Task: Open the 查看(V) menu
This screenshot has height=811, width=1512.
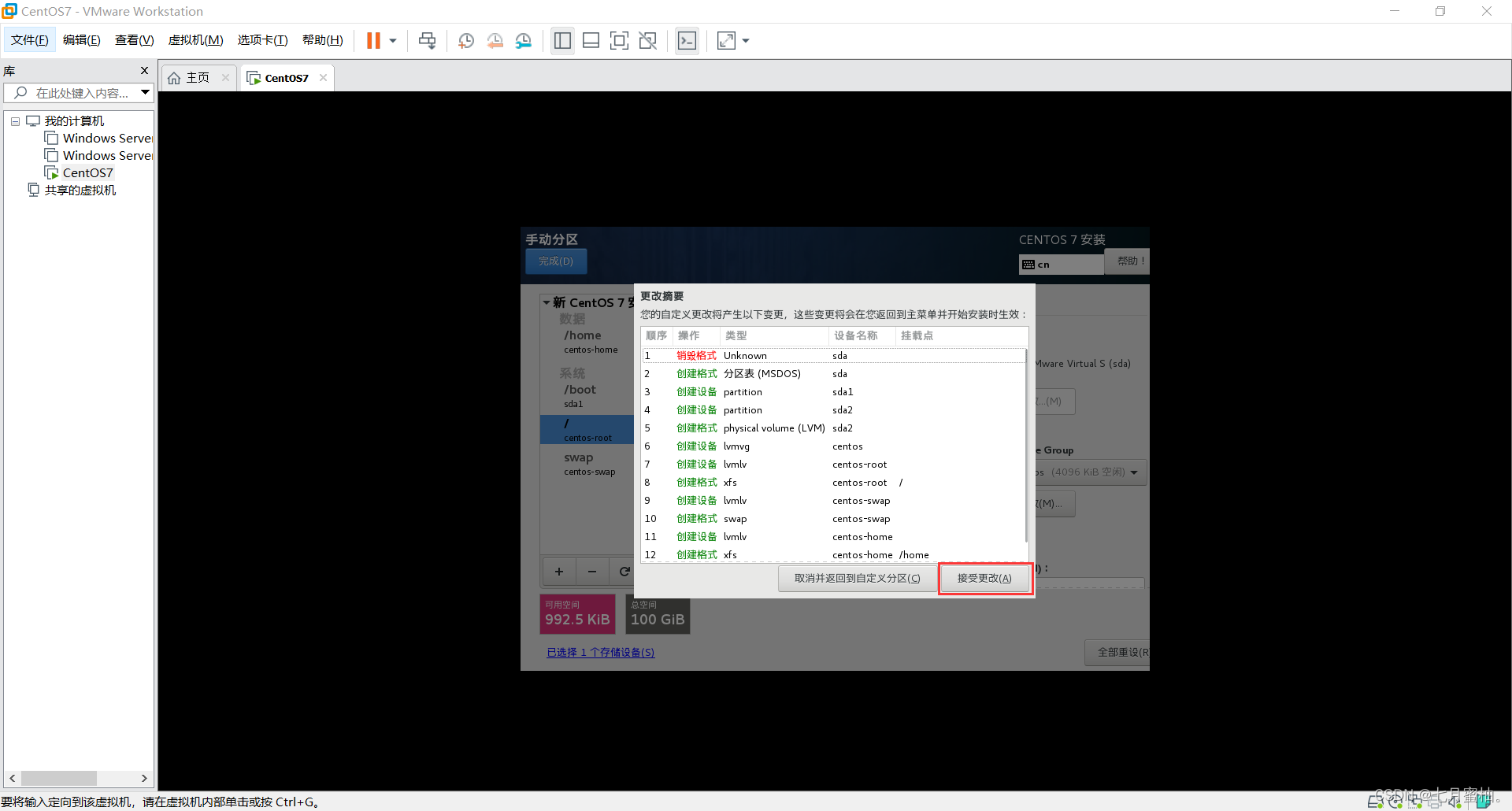Action: 135,40
